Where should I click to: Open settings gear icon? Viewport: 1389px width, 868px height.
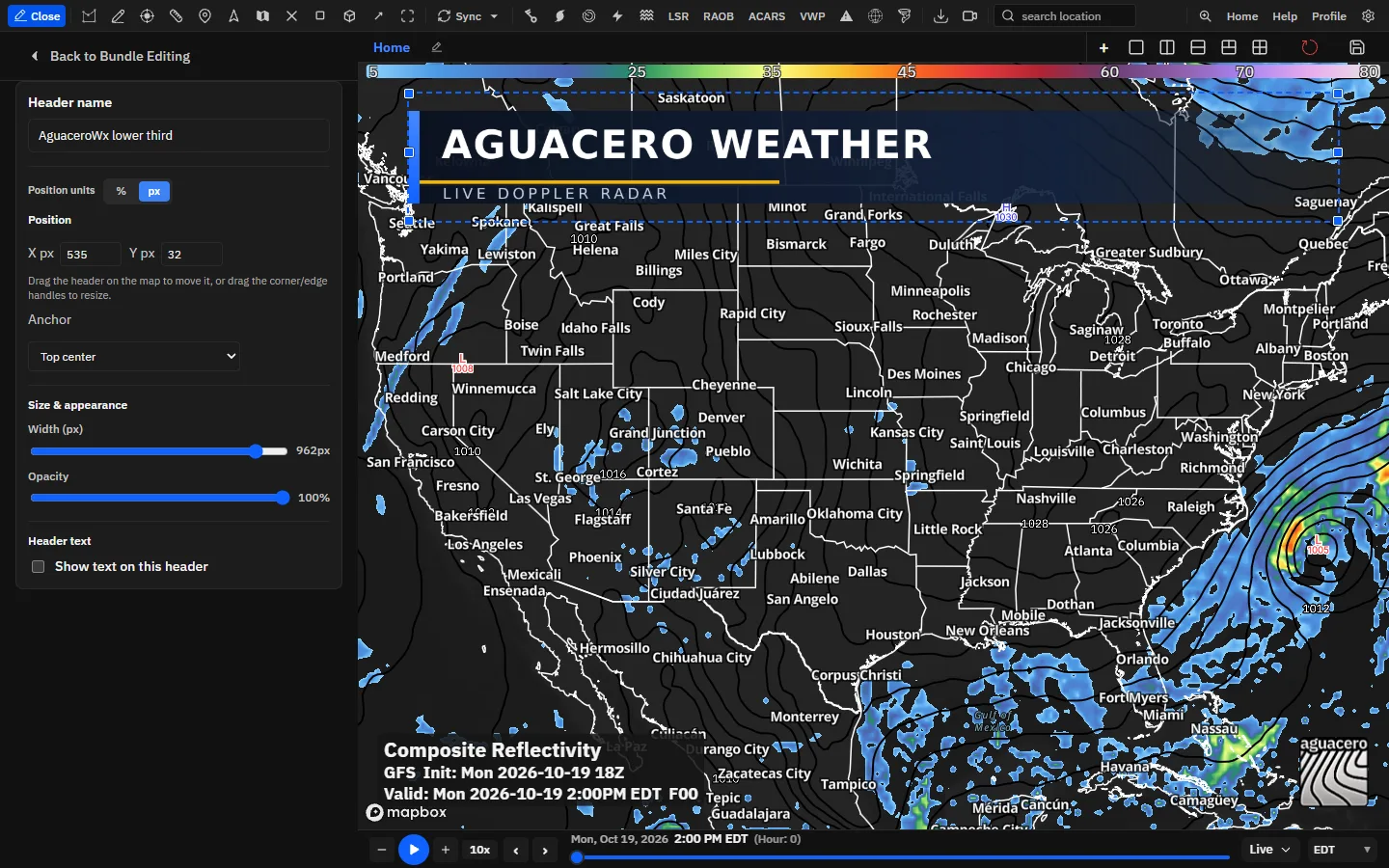click(1368, 16)
